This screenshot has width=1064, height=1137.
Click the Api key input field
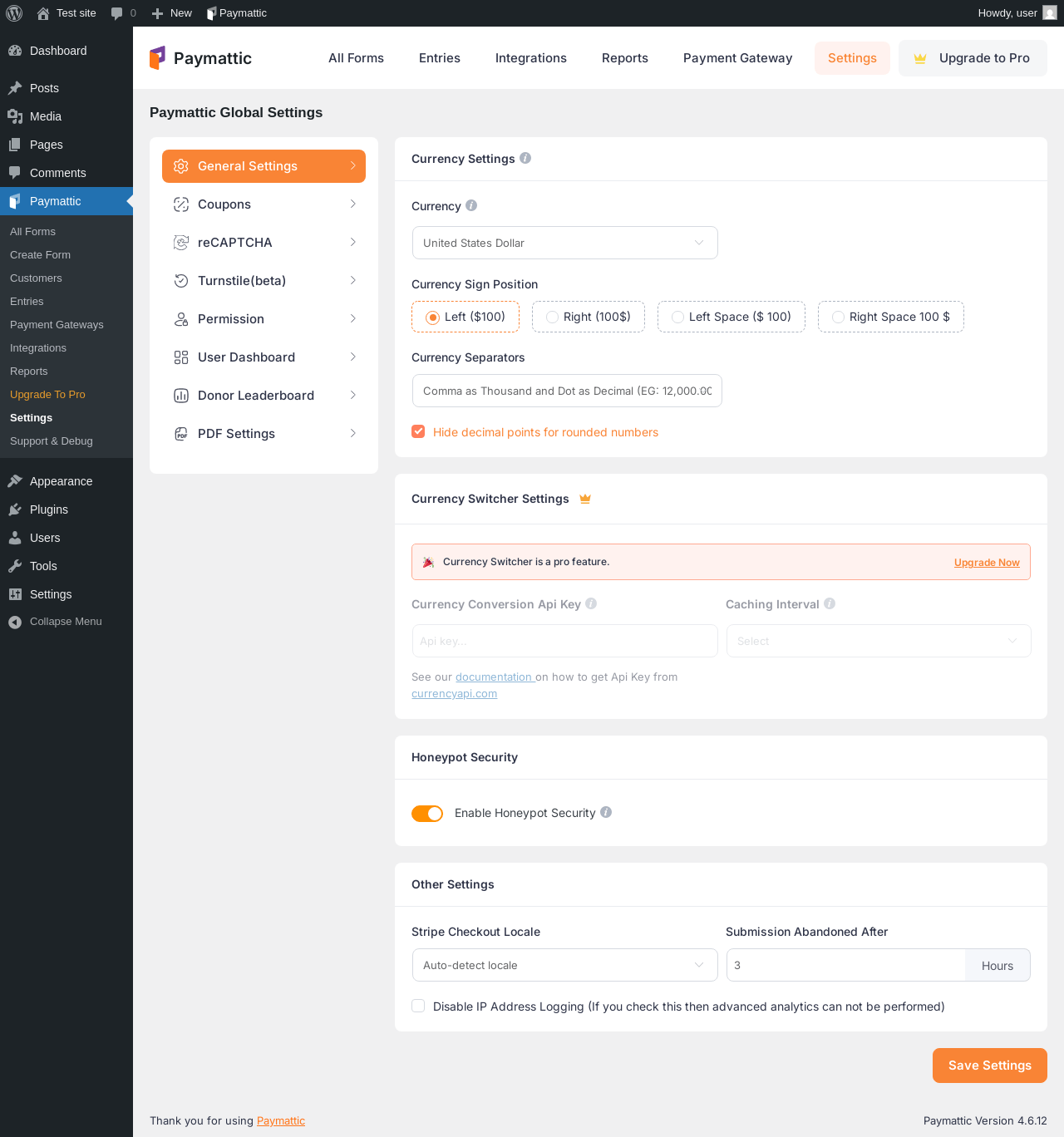565,641
